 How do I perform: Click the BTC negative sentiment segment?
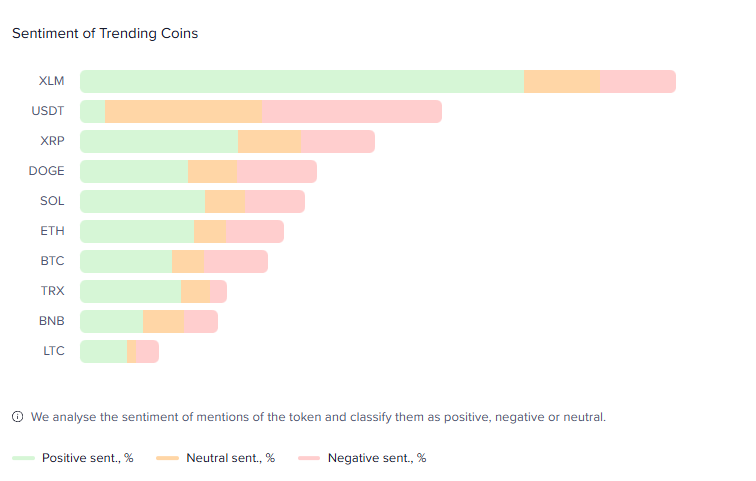pos(235,262)
